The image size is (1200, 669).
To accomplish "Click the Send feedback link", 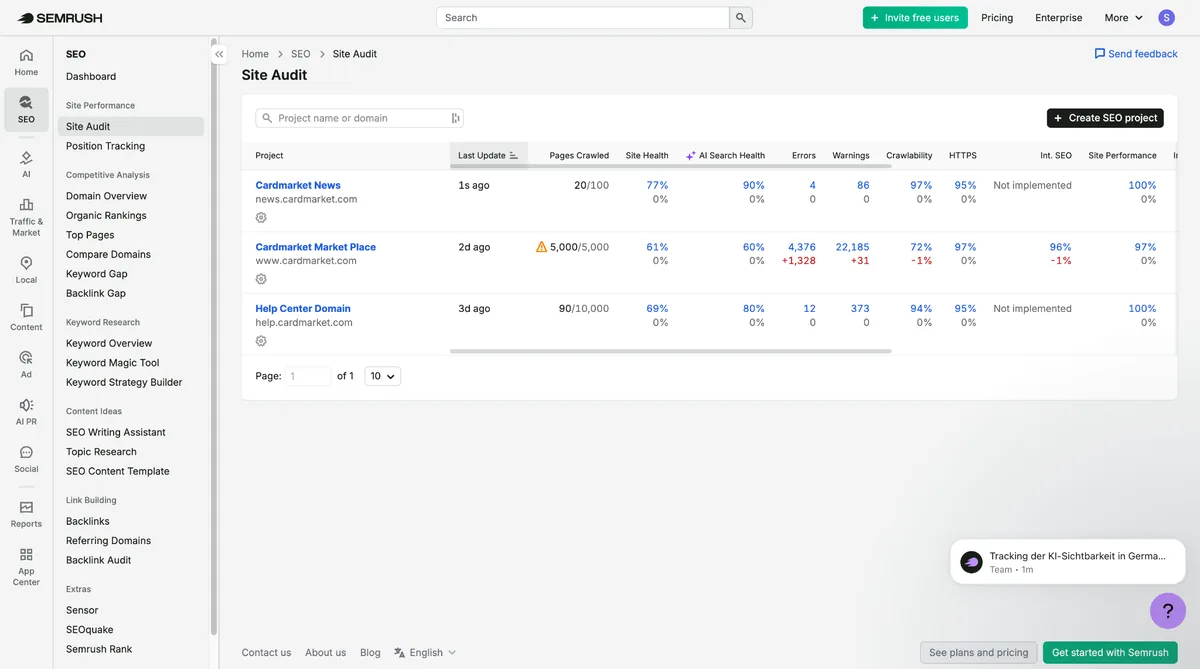I will point(1136,54).
